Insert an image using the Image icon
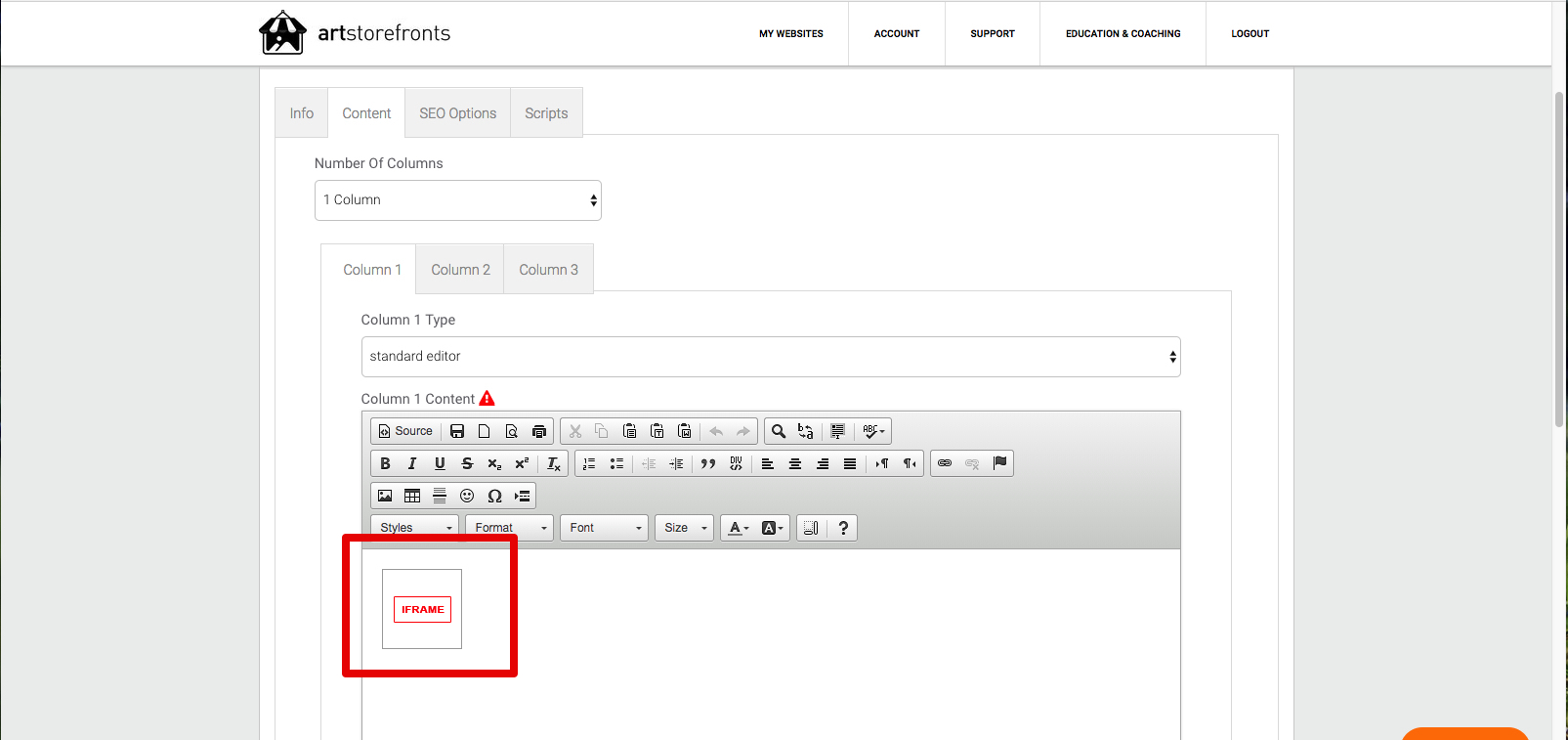Screen dimensions: 1568x740 click(x=385, y=496)
